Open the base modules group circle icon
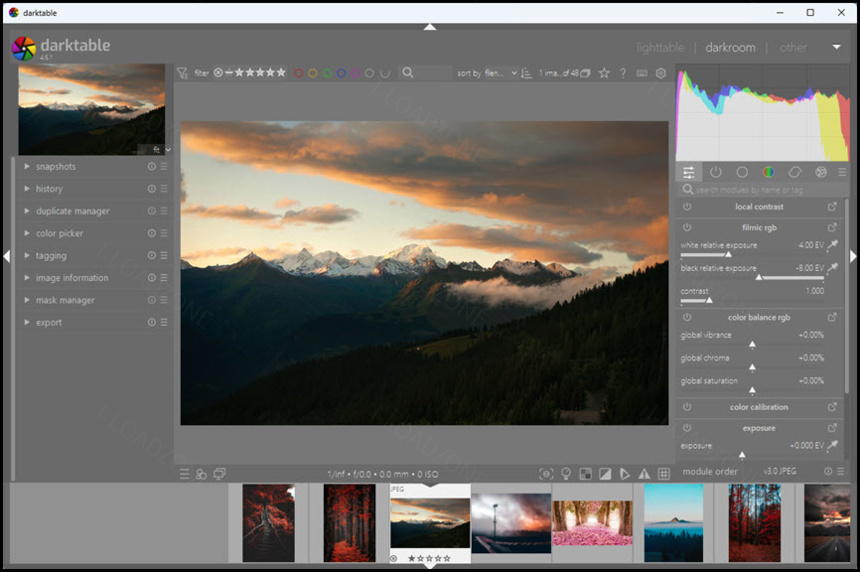Image resolution: width=860 pixels, height=572 pixels. point(742,173)
